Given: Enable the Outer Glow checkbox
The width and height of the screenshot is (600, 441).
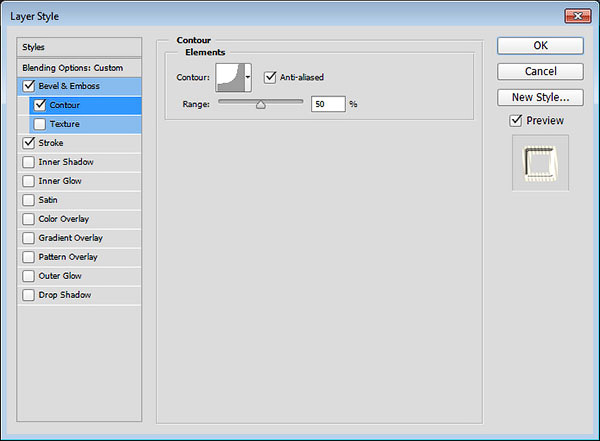Looking at the screenshot, I should (29, 276).
